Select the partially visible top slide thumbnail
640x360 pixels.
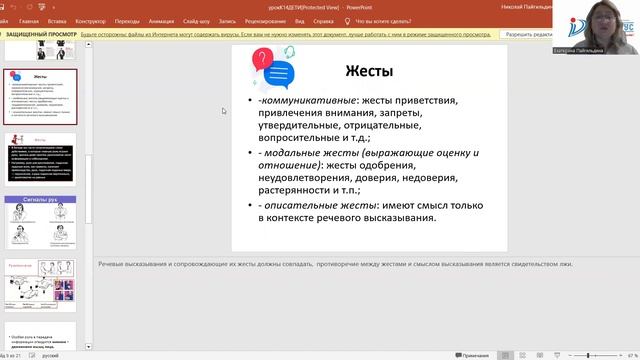[40, 51]
